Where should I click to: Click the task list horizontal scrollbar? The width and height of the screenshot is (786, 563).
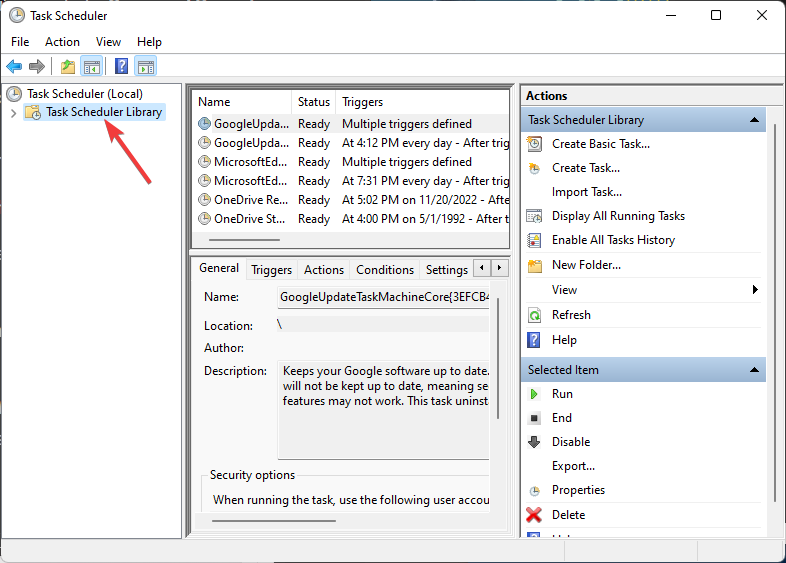(244, 240)
